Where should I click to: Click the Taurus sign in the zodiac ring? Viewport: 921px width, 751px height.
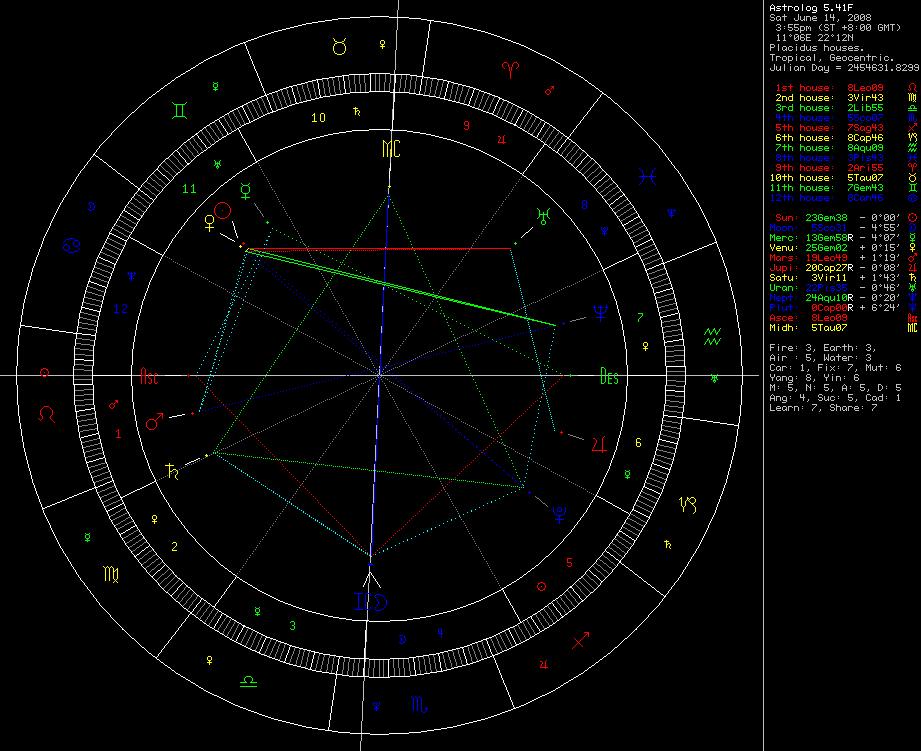tap(338, 45)
